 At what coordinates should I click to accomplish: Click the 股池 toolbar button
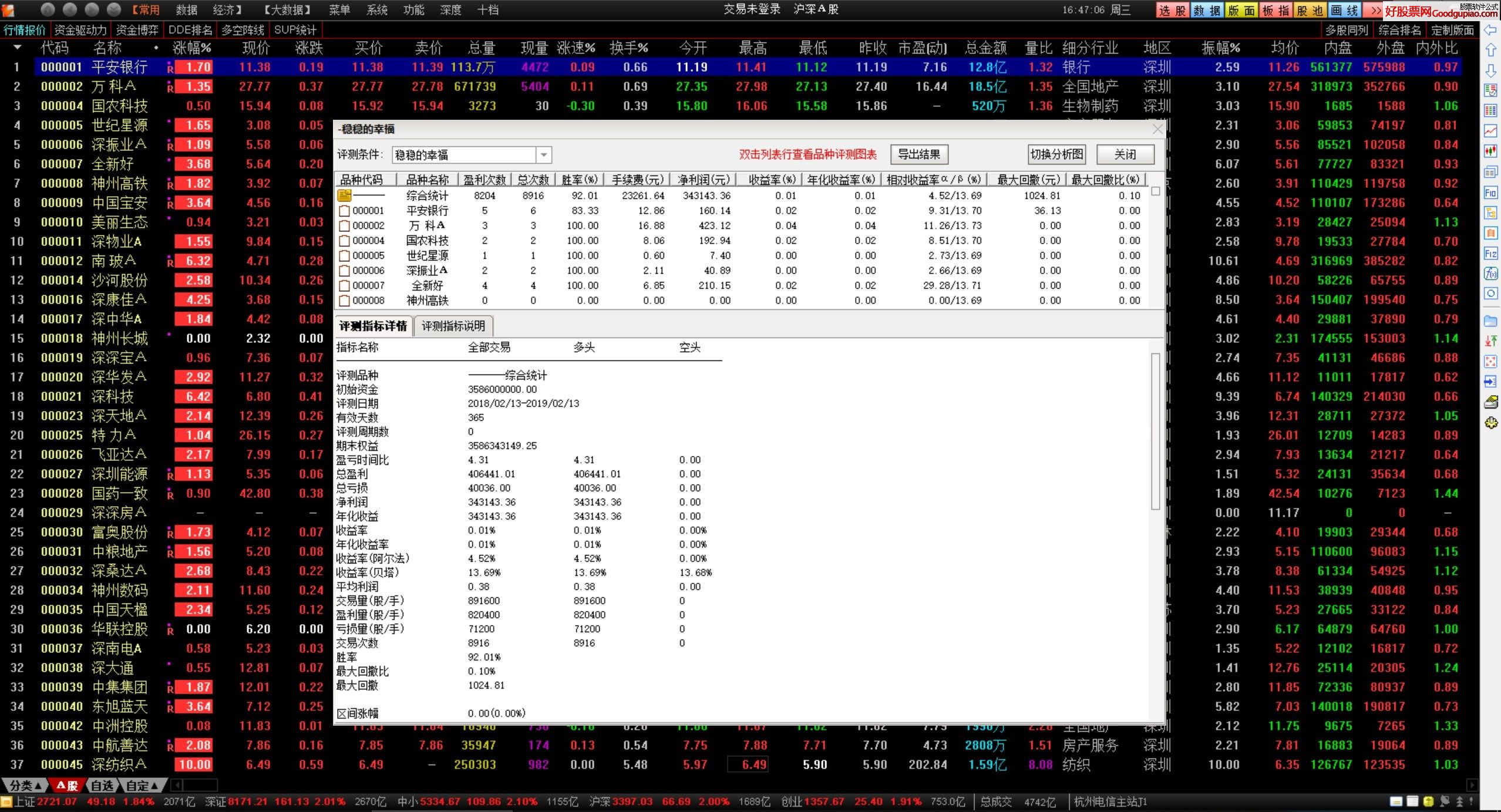point(1309,11)
